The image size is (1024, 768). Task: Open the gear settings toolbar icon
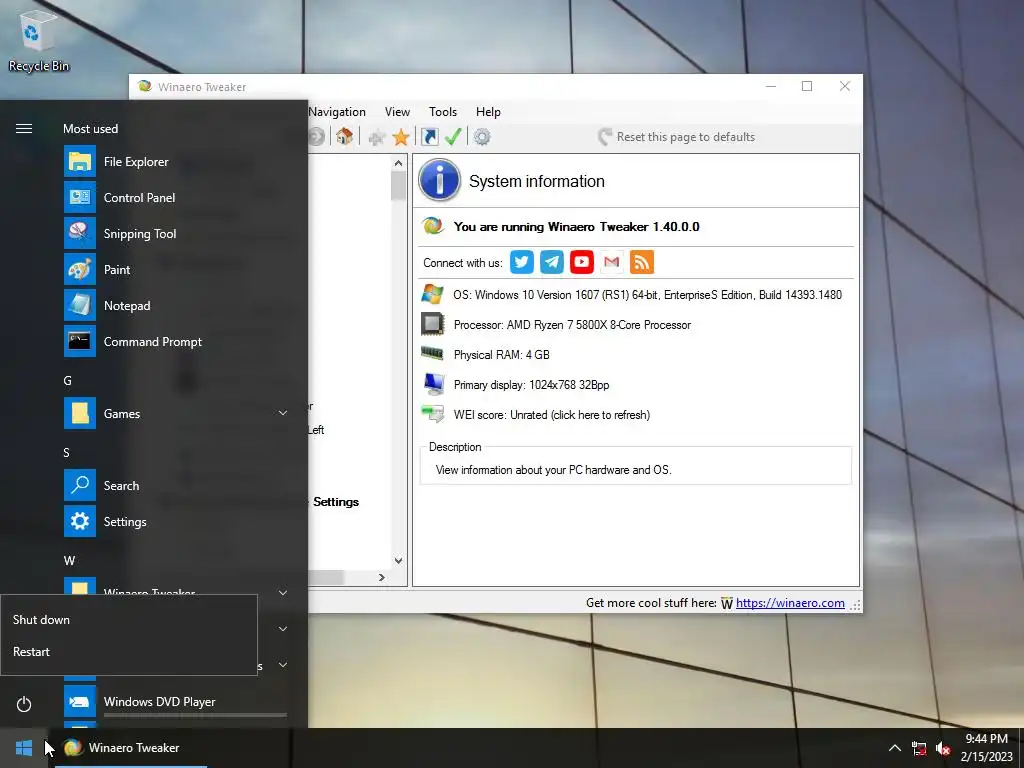pyautogui.click(x=482, y=137)
